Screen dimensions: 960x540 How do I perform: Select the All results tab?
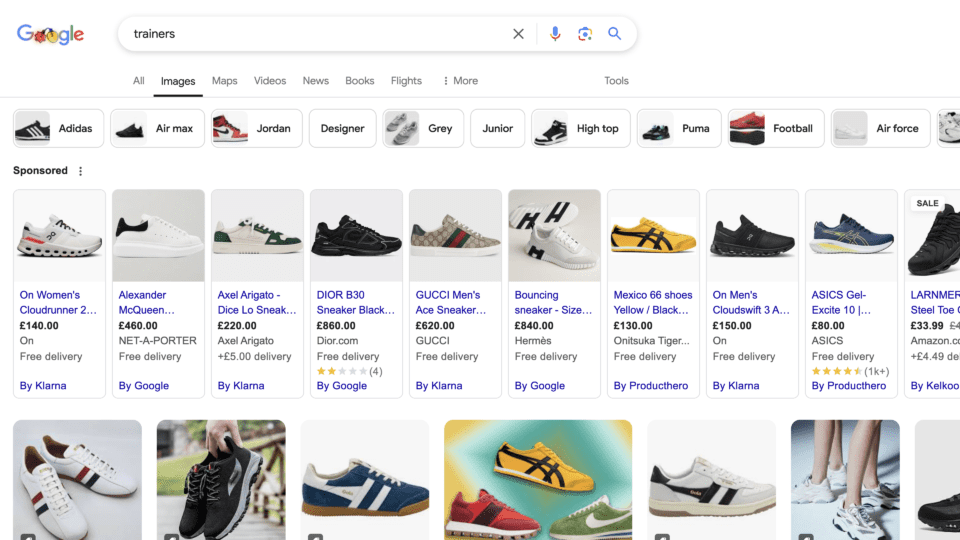[x=138, y=81]
